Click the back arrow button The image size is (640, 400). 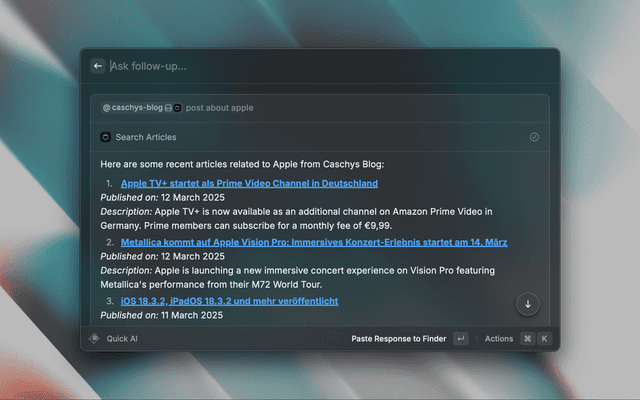pyautogui.click(x=98, y=66)
